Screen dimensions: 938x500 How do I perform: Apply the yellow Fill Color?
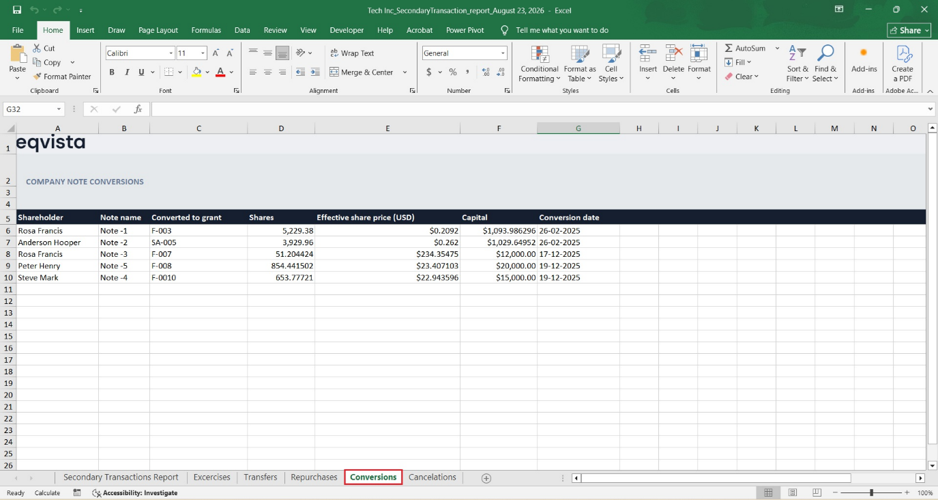tap(196, 72)
